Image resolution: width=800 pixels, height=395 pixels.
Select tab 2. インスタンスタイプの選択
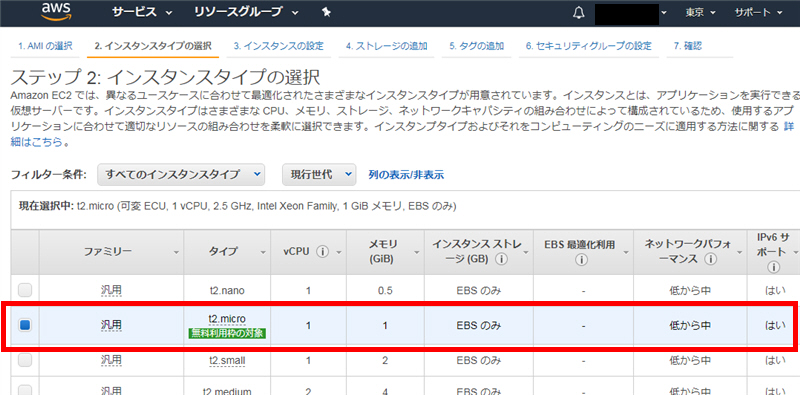click(153, 46)
